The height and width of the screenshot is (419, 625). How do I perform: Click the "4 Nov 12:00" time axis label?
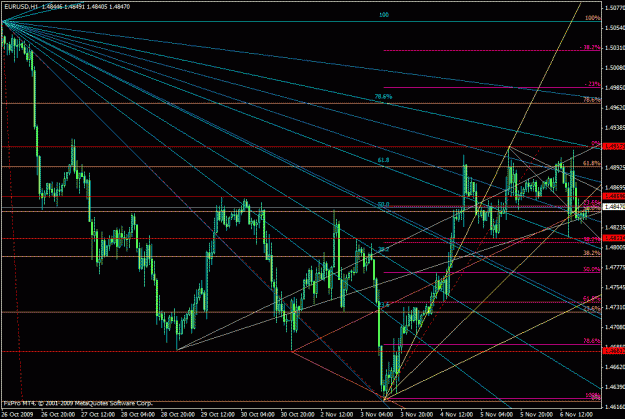click(x=457, y=414)
